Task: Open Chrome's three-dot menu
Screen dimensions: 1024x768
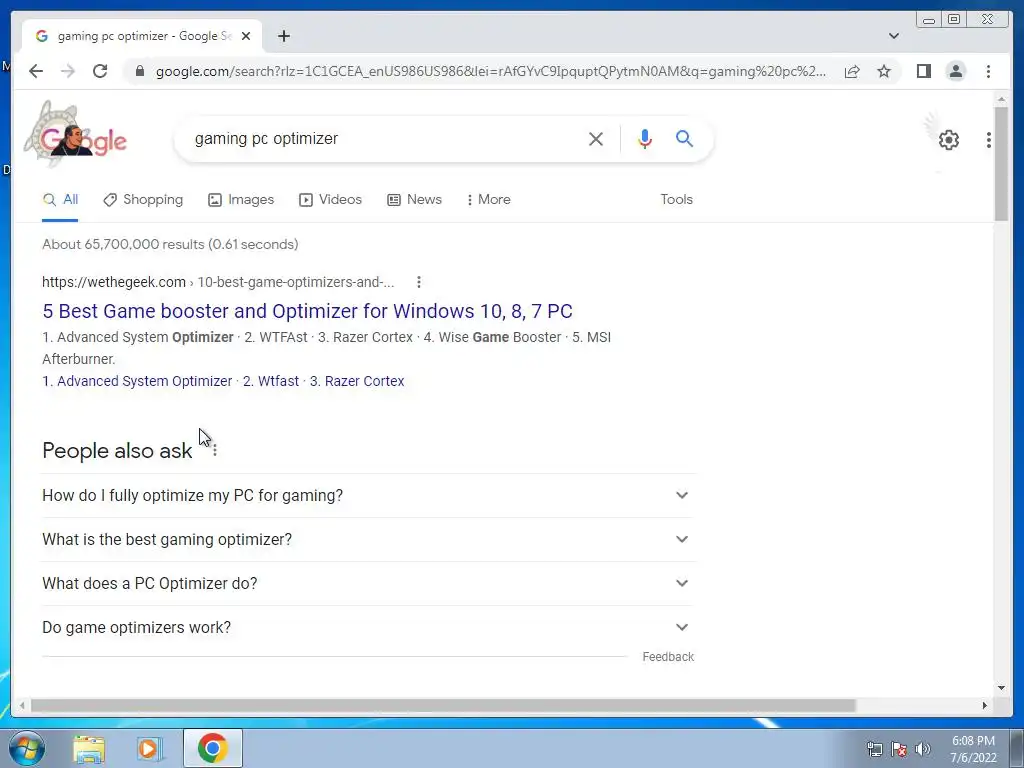Action: coord(988,71)
